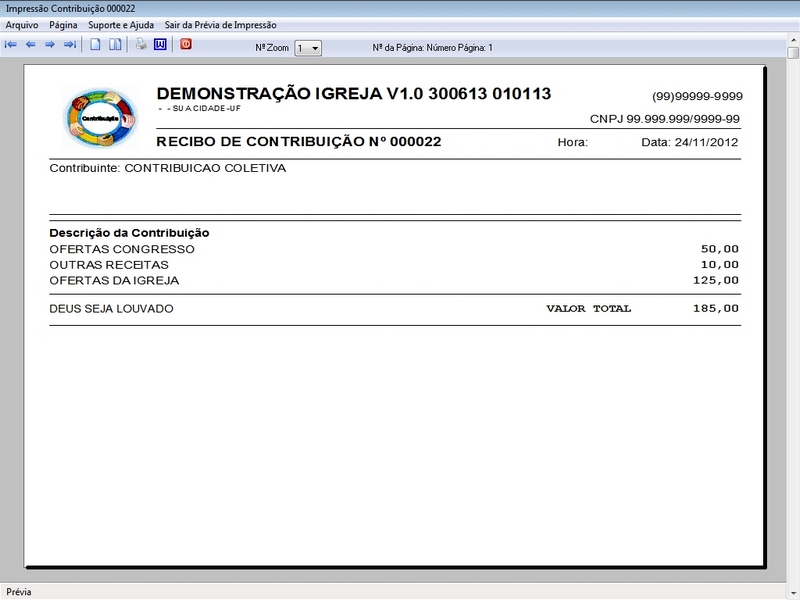Go to next page arrow icon
This screenshot has width=800, height=600.
(x=50, y=45)
